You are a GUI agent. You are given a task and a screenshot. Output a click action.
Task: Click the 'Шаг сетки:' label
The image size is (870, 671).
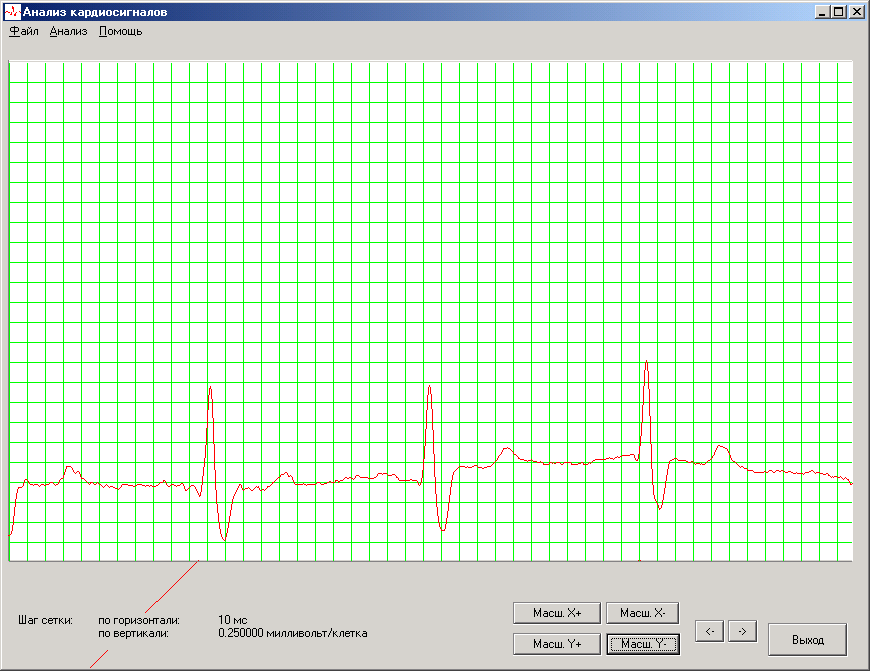tap(45, 620)
